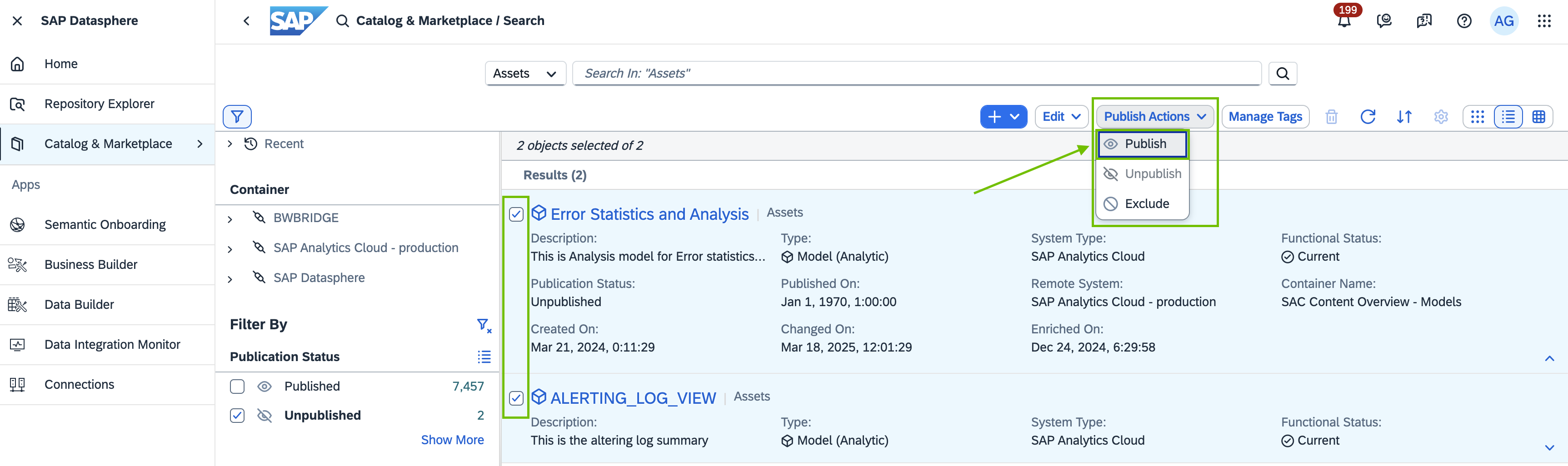Image resolution: width=1568 pixels, height=466 pixels.
Task: Deselect Error Statistics and Analysis checkbox
Action: point(516,214)
